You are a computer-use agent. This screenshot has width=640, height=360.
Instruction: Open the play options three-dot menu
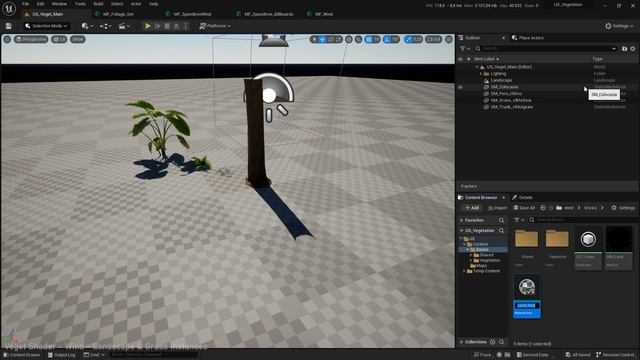click(x=186, y=26)
